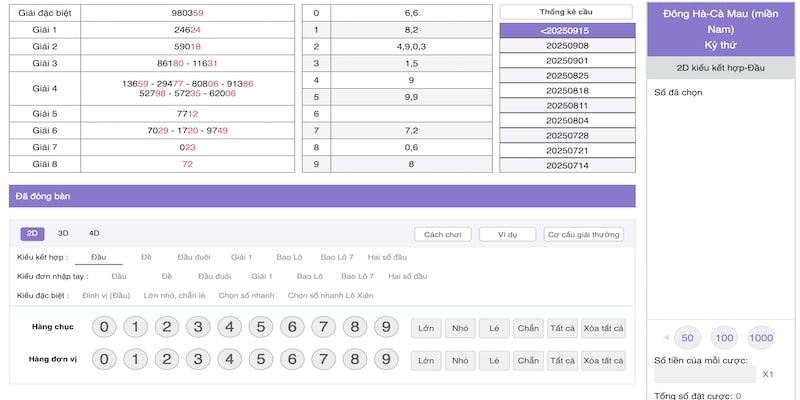Select draw date 20250908 from list
This screenshot has height=400, width=800.
pos(567,46)
